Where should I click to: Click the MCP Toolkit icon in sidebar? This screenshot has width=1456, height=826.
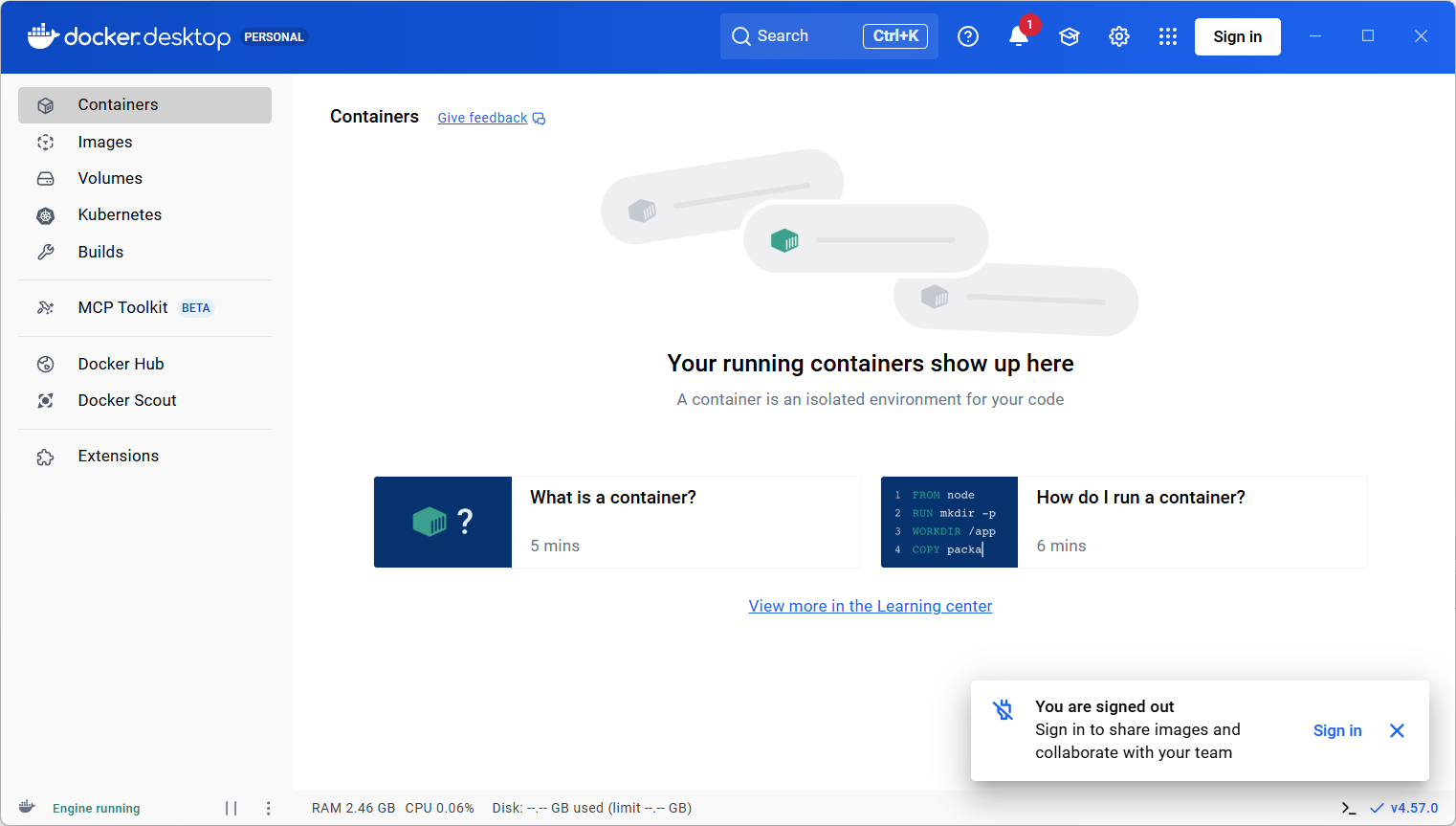(45, 307)
